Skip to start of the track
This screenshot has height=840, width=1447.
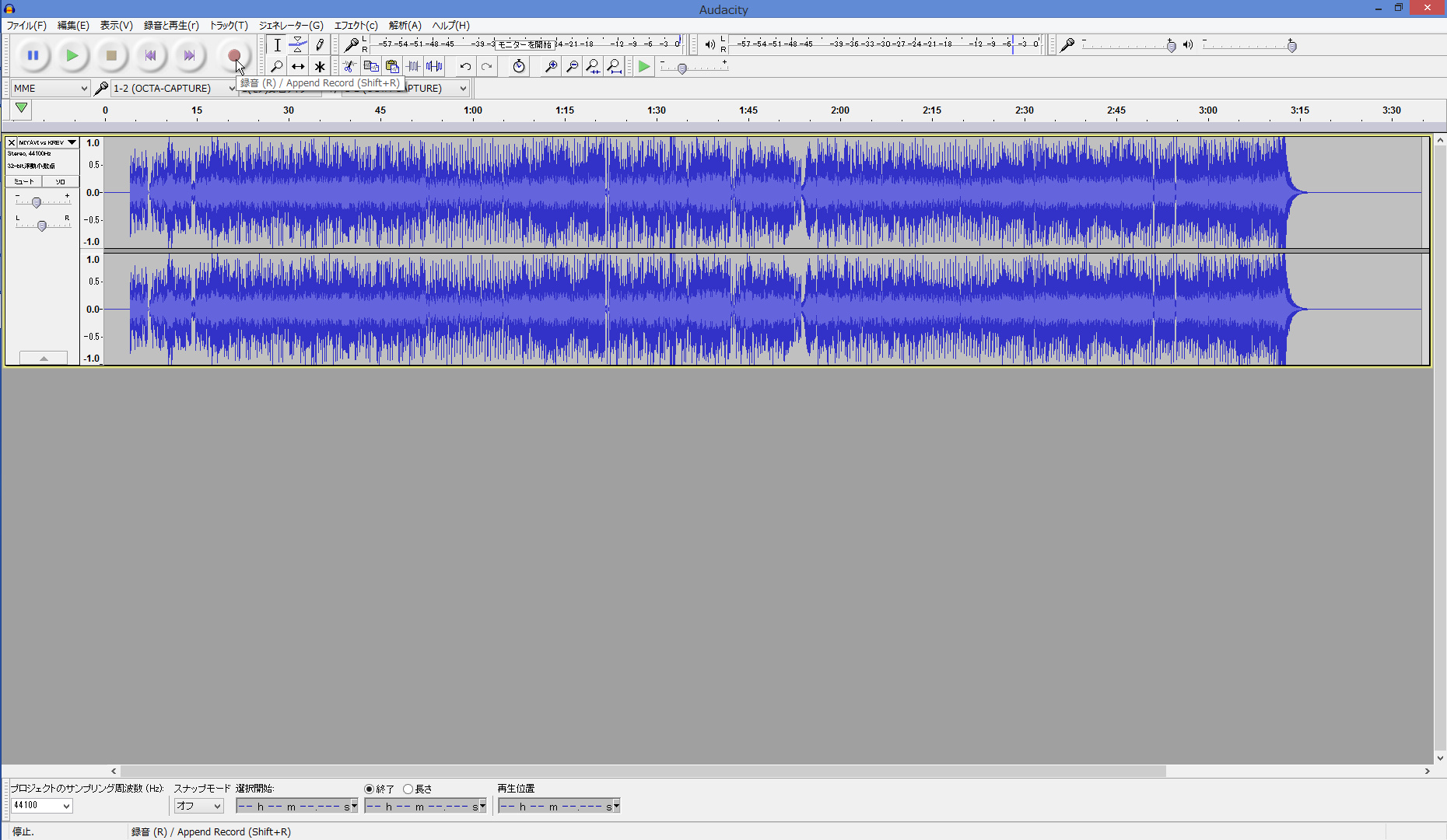click(150, 55)
